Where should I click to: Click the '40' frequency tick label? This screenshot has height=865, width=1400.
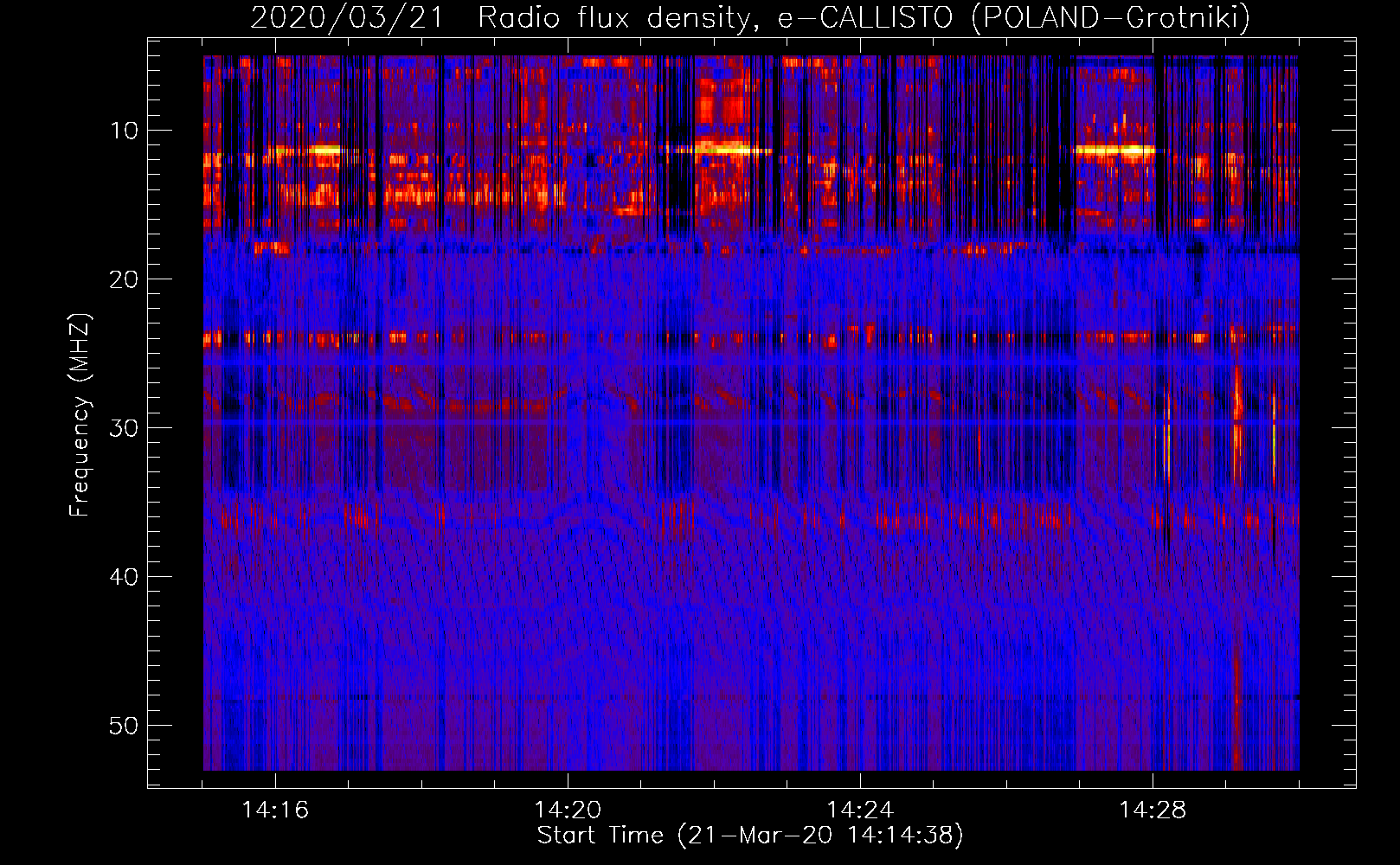tap(125, 577)
